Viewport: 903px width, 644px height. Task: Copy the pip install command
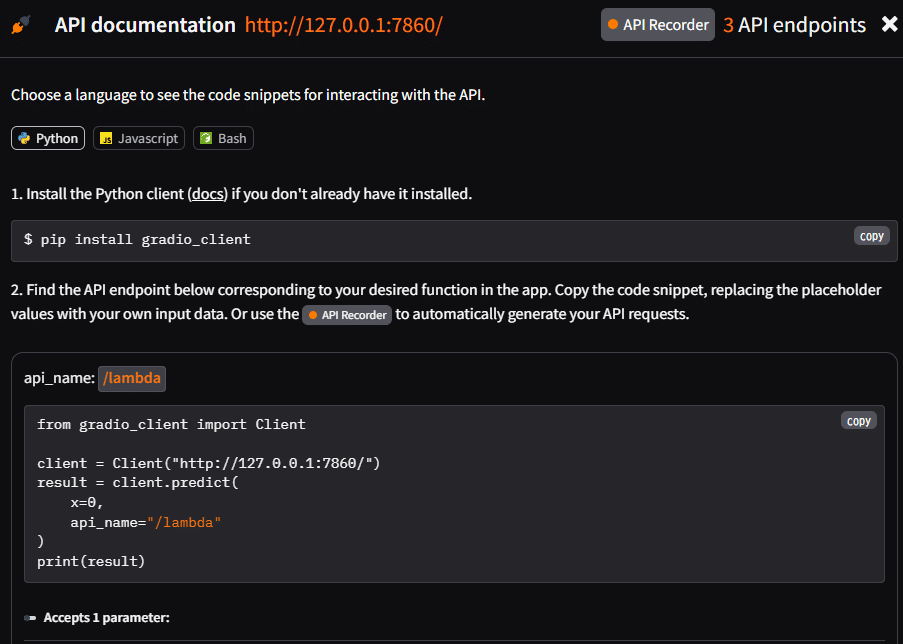[x=871, y=236]
